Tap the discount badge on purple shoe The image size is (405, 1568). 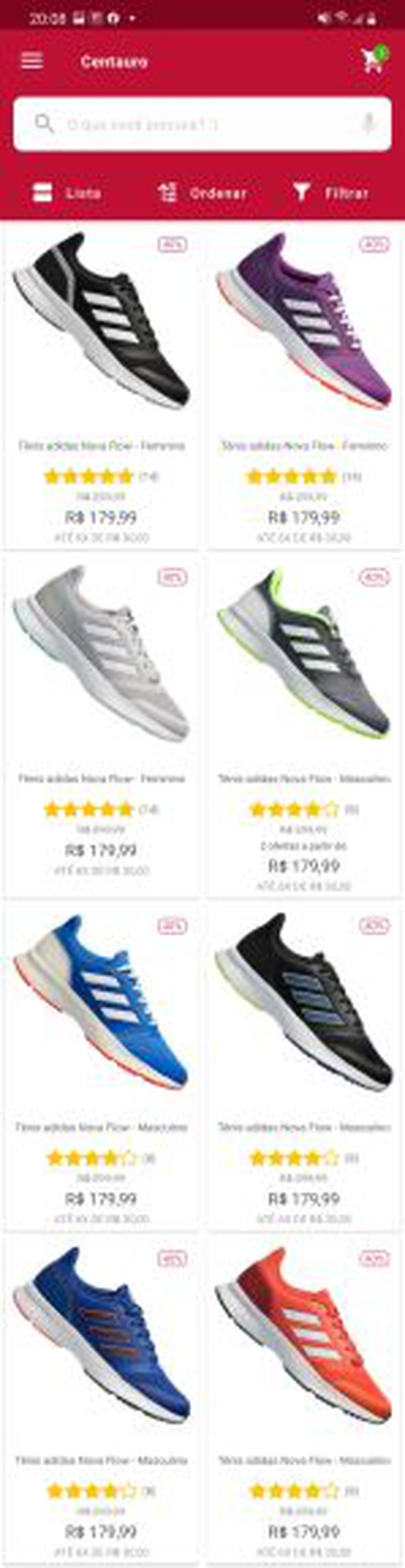(x=374, y=245)
